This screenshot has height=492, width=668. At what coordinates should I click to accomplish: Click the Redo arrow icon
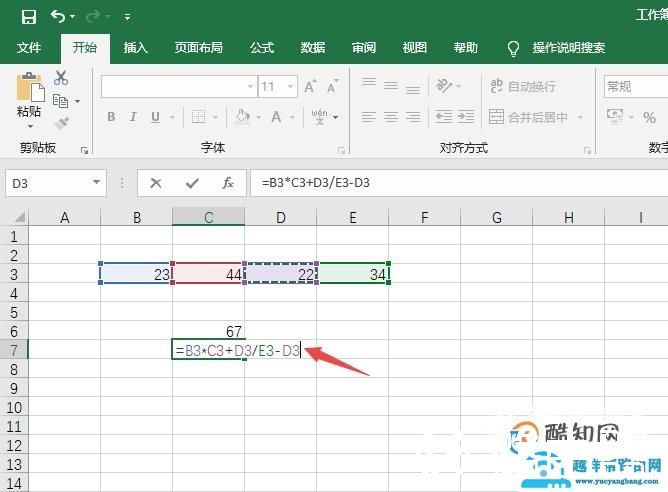point(93,17)
